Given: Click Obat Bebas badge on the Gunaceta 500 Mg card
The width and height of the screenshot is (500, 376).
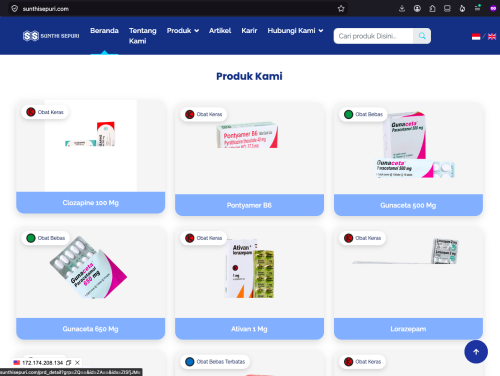Looking at the screenshot, I should [363, 114].
